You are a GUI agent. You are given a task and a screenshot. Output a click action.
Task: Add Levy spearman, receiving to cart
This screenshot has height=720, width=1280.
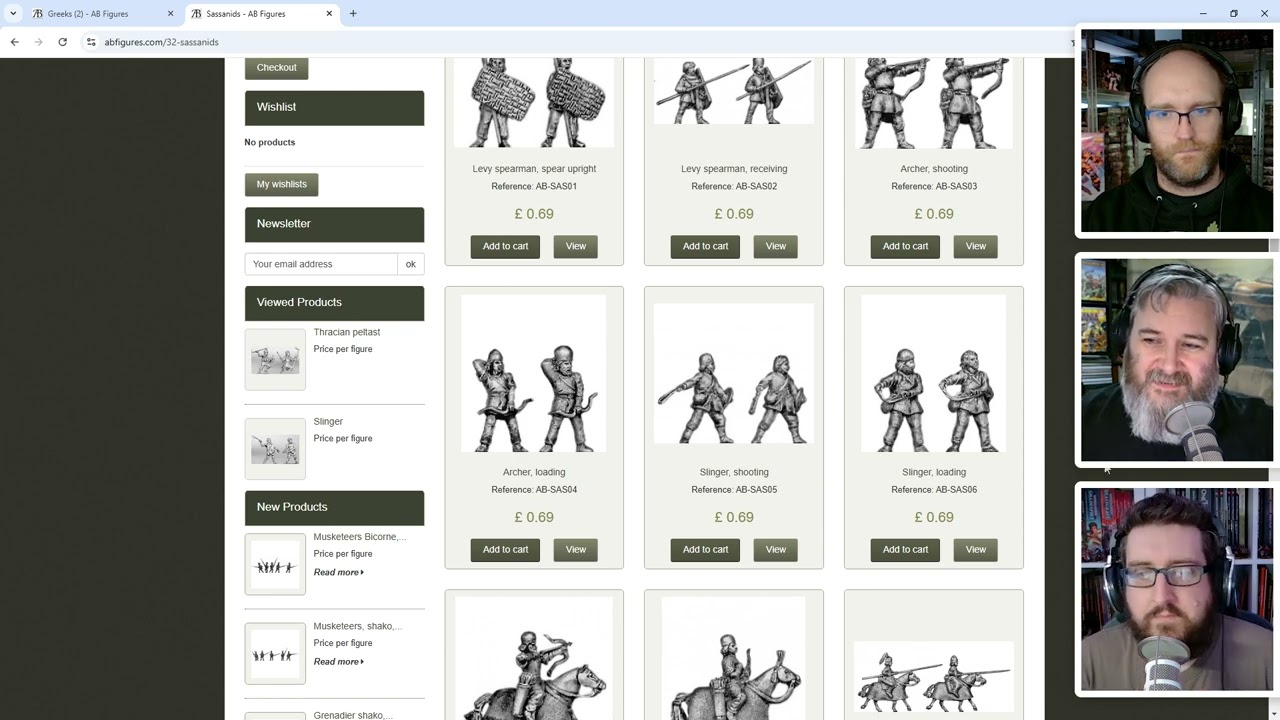coord(705,246)
